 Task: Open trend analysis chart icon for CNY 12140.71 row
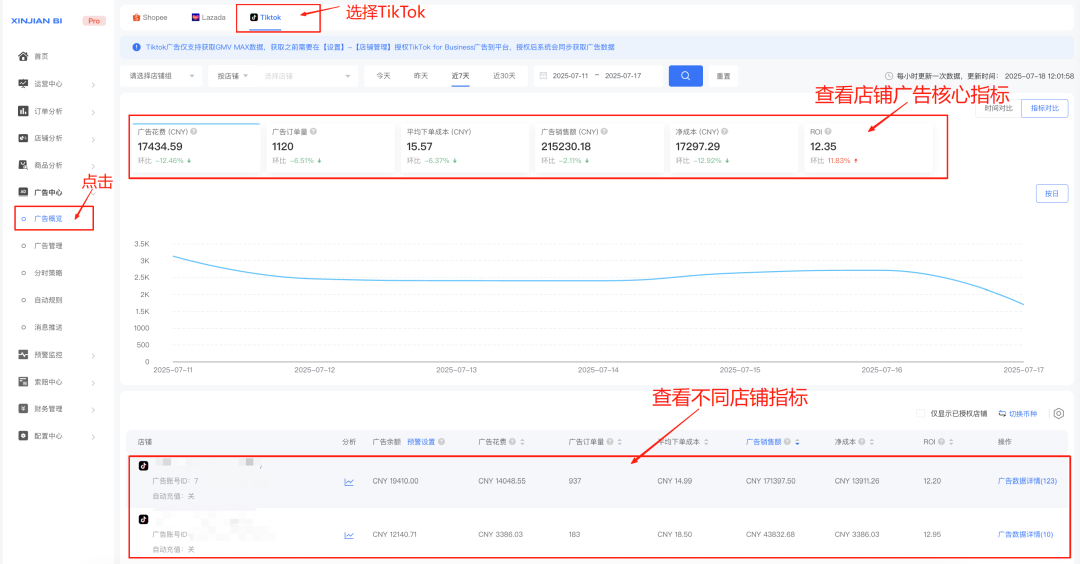point(349,535)
